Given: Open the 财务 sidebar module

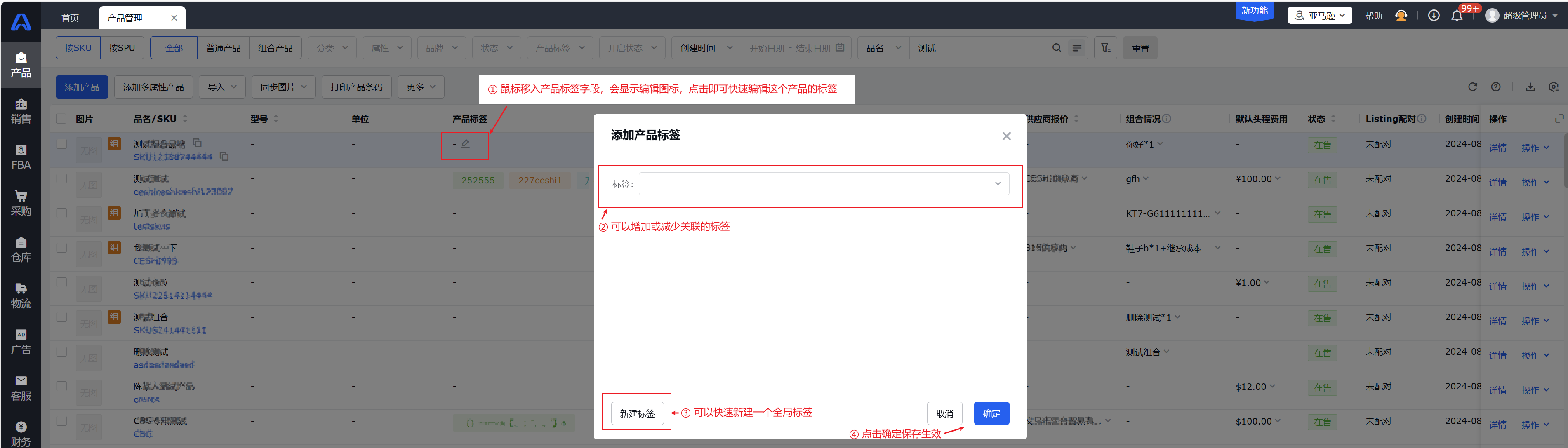Looking at the screenshot, I should [21, 434].
